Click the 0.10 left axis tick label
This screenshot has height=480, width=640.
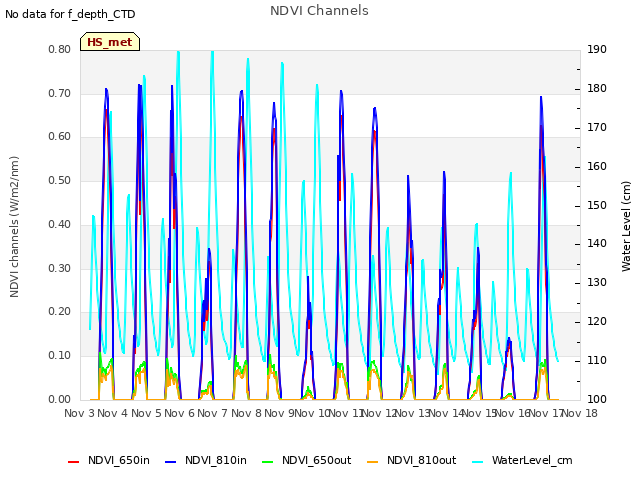60,356
